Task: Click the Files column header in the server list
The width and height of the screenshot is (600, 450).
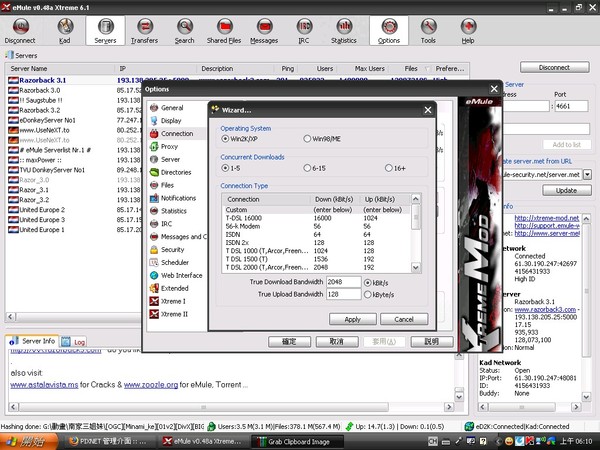Action: (x=411, y=68)
